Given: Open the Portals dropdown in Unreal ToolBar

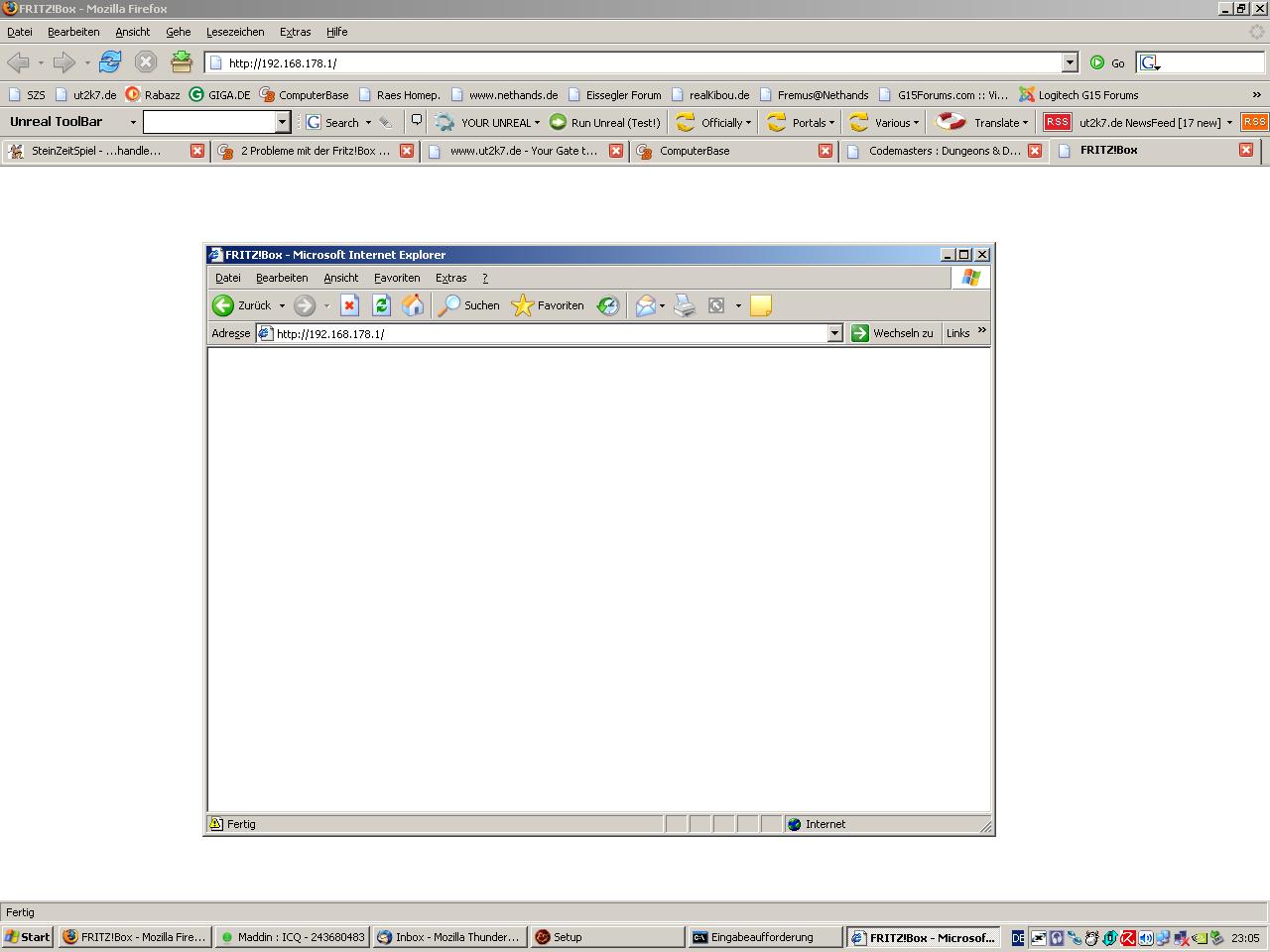Looking at the screenshot, I should click(801, 122).
